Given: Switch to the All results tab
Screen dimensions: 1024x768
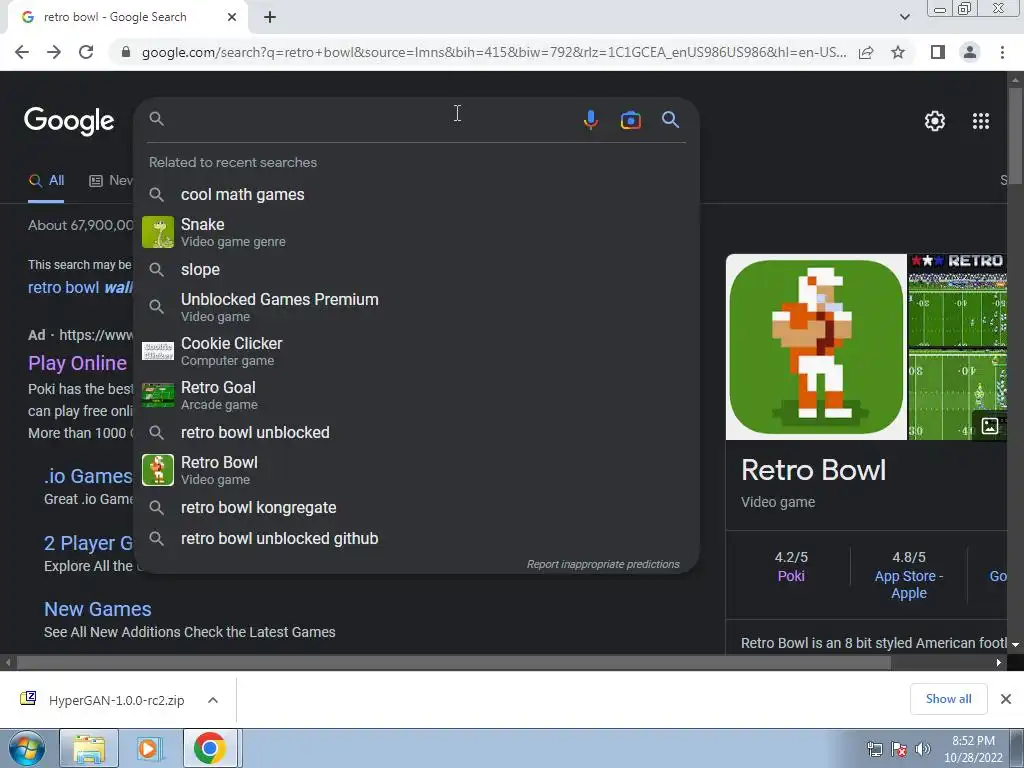Looking at the screenshot, I should click(x=46, y=181).
